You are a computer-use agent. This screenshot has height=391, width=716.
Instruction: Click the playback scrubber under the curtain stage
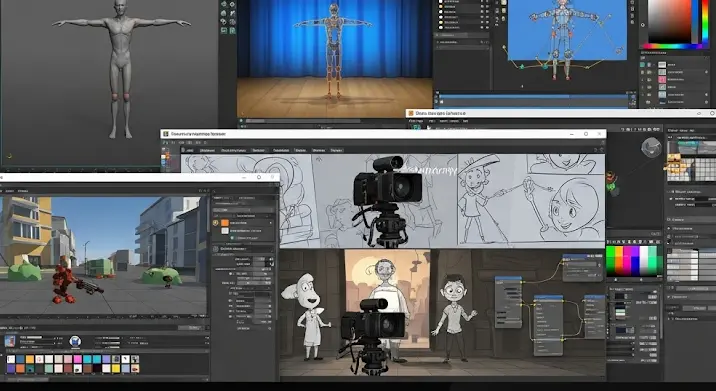click(x=302, y=121)
